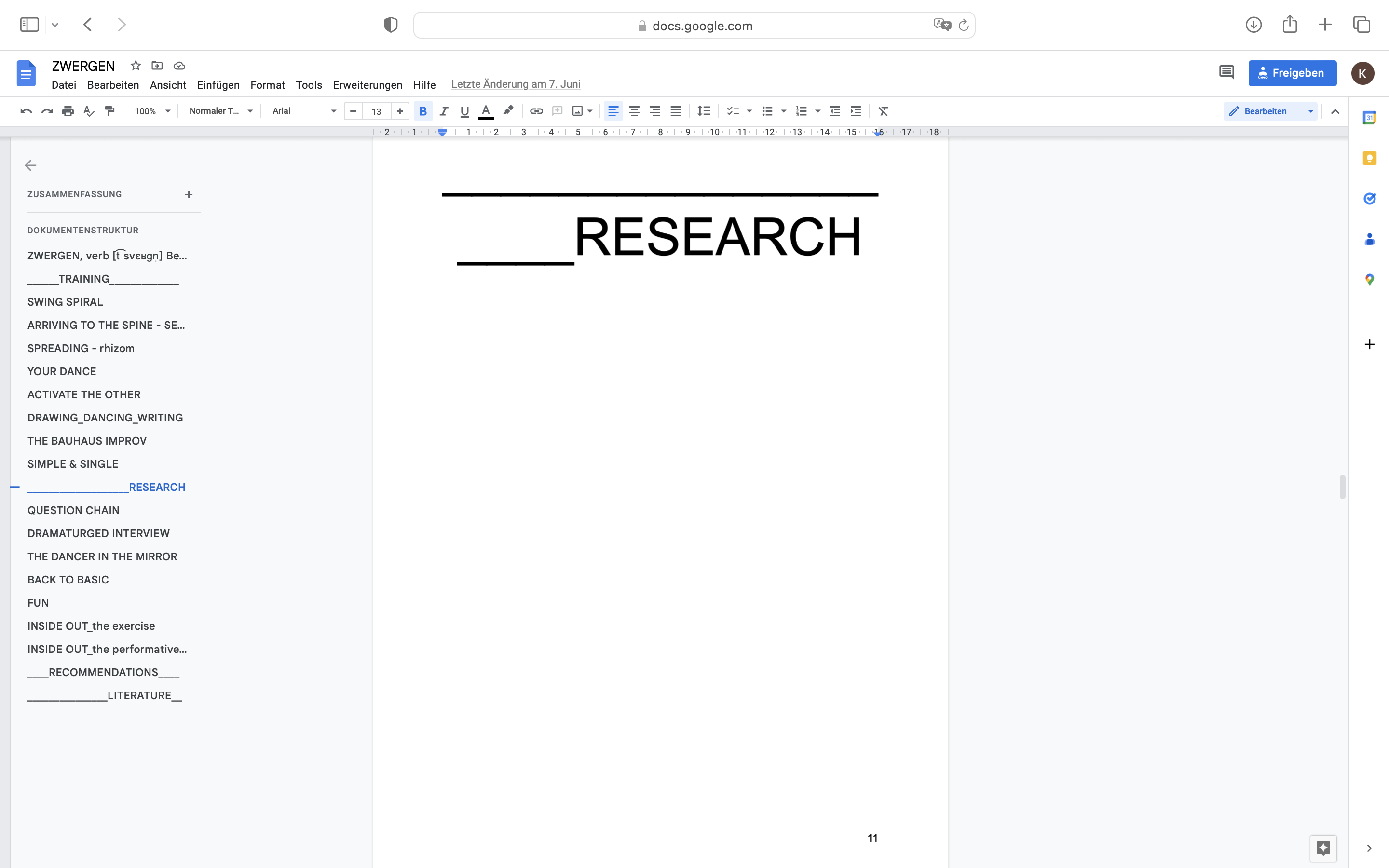The width and height of the screenshot is (1389, 868).
Task: Open the comment history icon
Action: click(x=1226, y=73)
